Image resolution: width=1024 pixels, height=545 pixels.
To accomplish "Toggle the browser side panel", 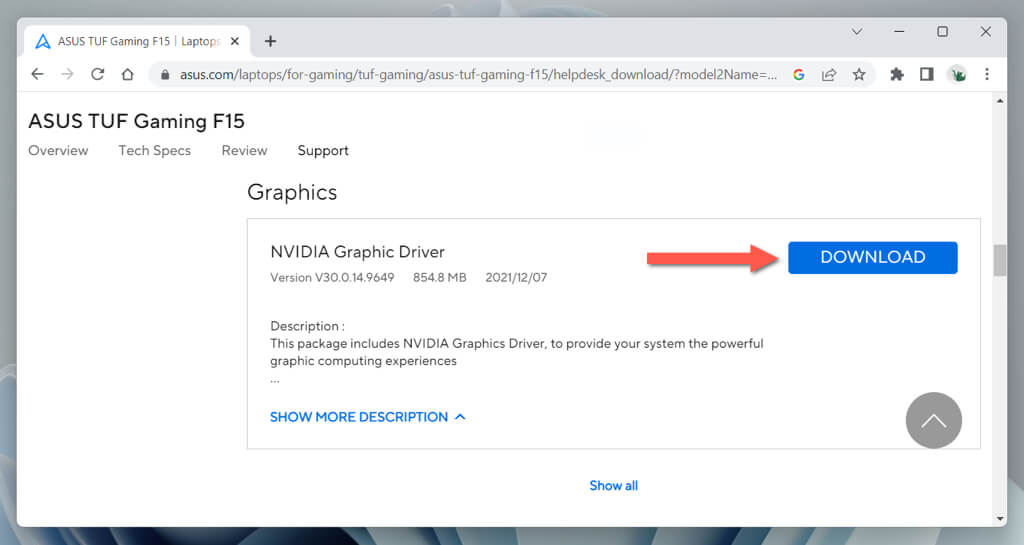I will (x=927, y=74).
